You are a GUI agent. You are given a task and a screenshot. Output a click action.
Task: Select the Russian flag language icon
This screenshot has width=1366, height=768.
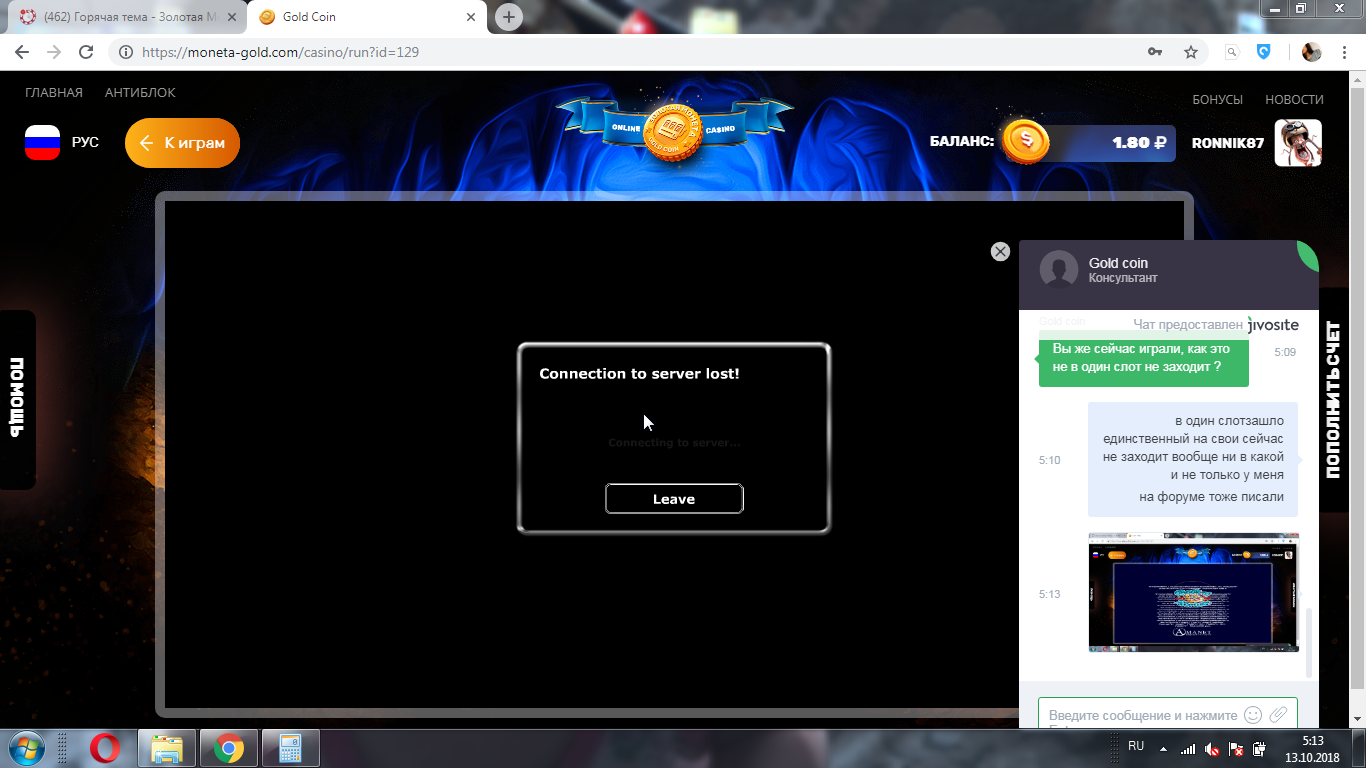click(x=42, y=143)
